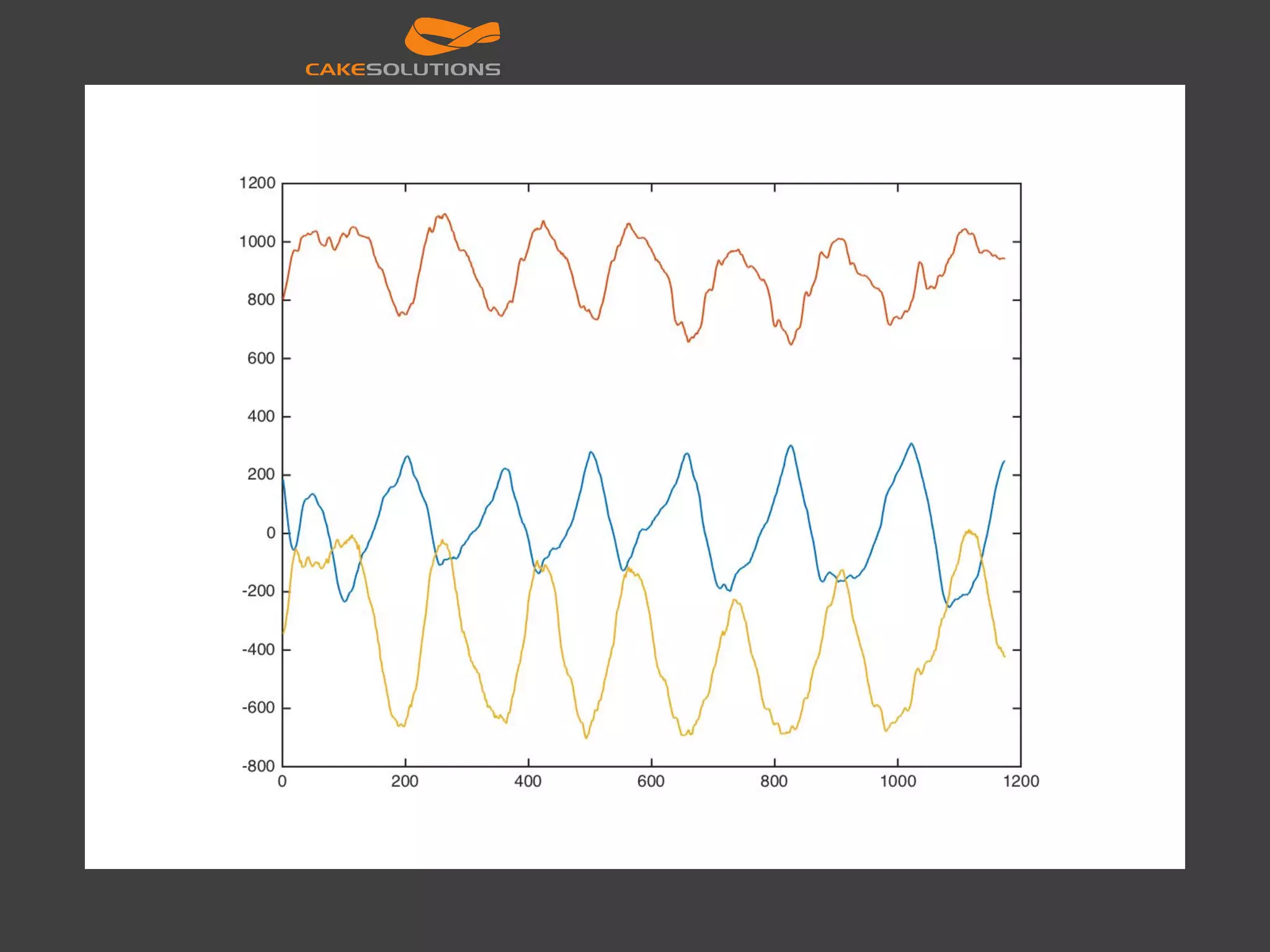The height and width of the screenshot is (952, 1270).
Task: Click the -400 y-axis tick label
Action: pos(258,650)
